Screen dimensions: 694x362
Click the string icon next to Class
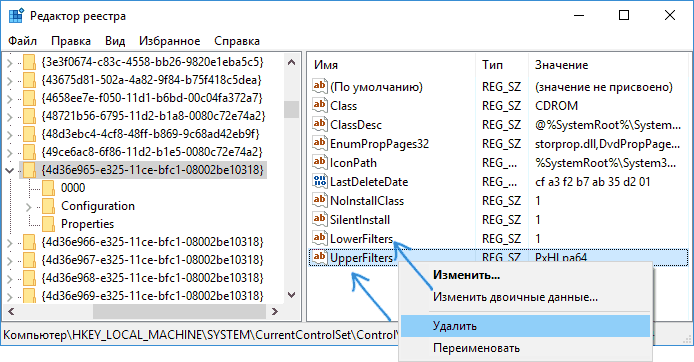click(320, 105)
